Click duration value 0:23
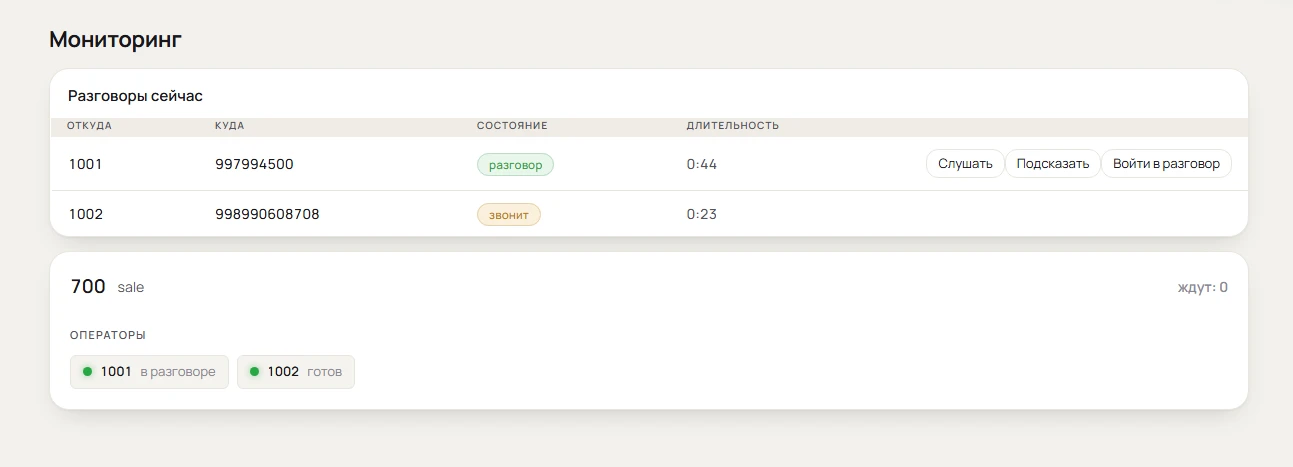 (x=702, y=214)
